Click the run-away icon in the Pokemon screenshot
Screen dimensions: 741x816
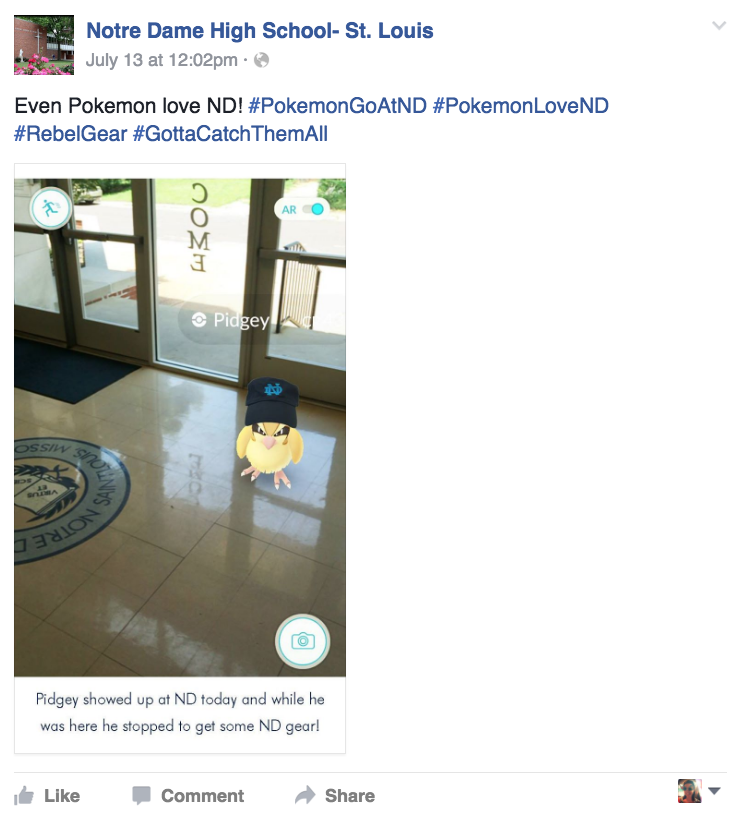click(x=50, y=208)
